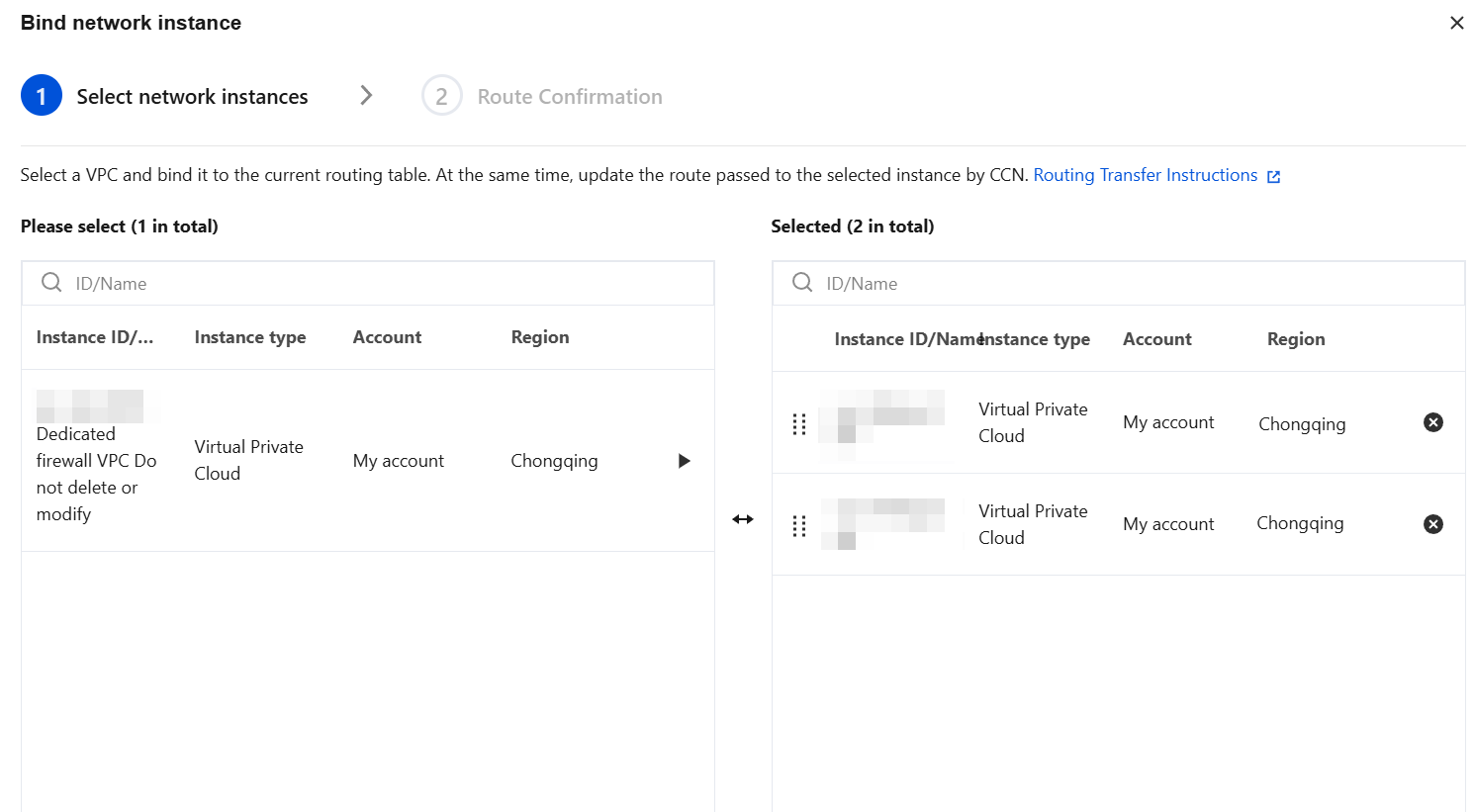Image resolution: width=1474 pixels, height=812 pixels.
Task: Move the Dedicated firewall VPC right with the arrow
Action: (684, 461)
